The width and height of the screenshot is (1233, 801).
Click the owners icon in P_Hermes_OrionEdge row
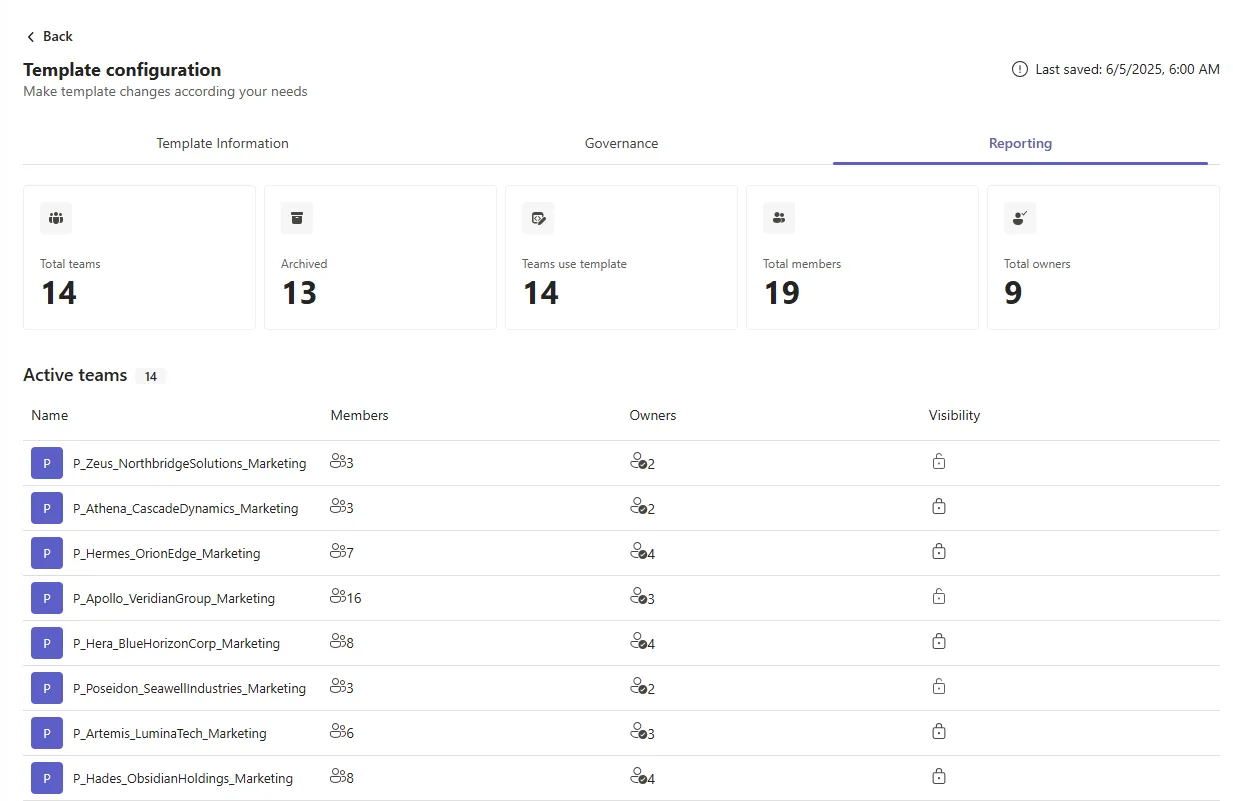point(638,552)
